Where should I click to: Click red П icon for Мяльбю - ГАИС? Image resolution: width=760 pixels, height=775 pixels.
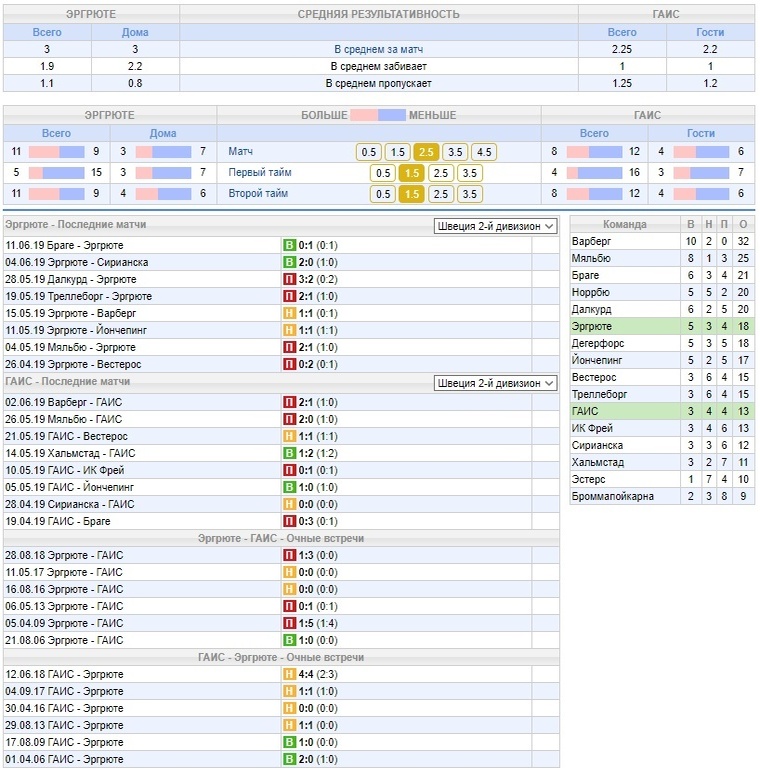pos(289,419)
